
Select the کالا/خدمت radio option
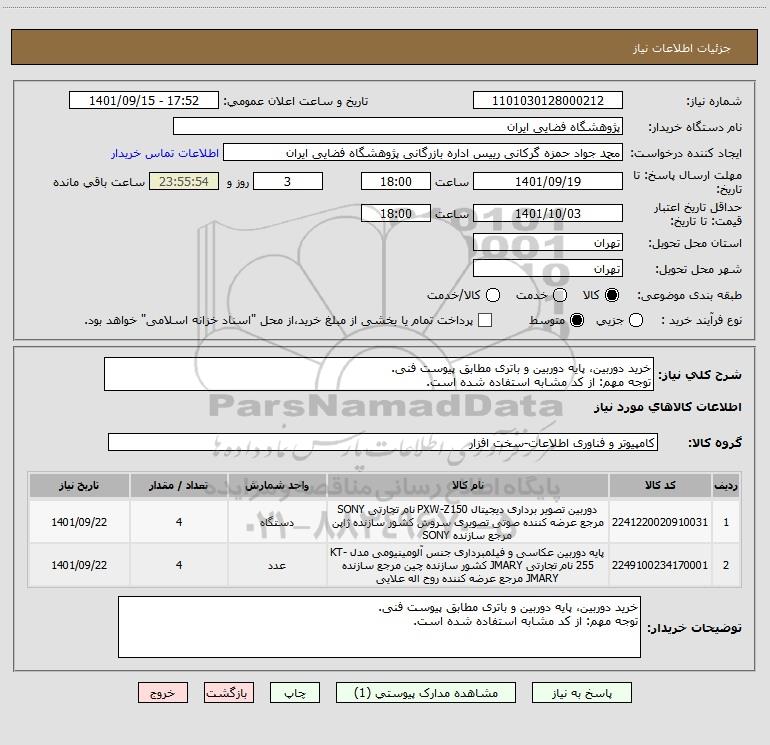pos(493,295)
